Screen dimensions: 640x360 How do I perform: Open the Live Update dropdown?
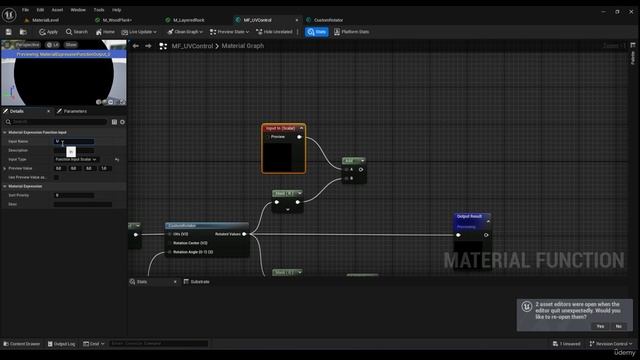click(x=139, y=32)
